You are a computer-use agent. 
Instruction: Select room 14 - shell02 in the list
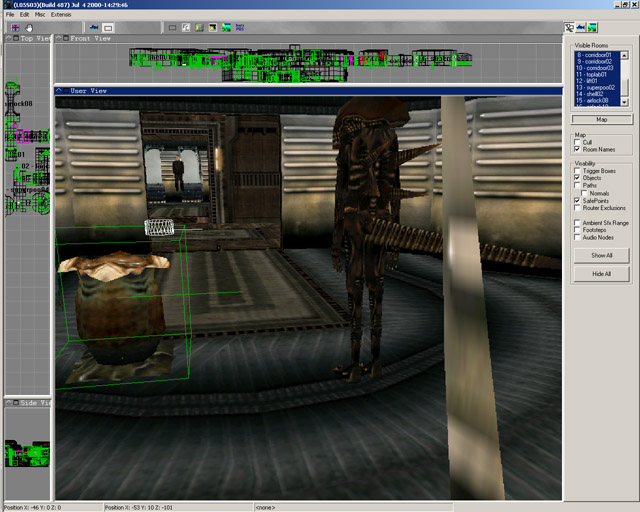(x=597, y=94)
